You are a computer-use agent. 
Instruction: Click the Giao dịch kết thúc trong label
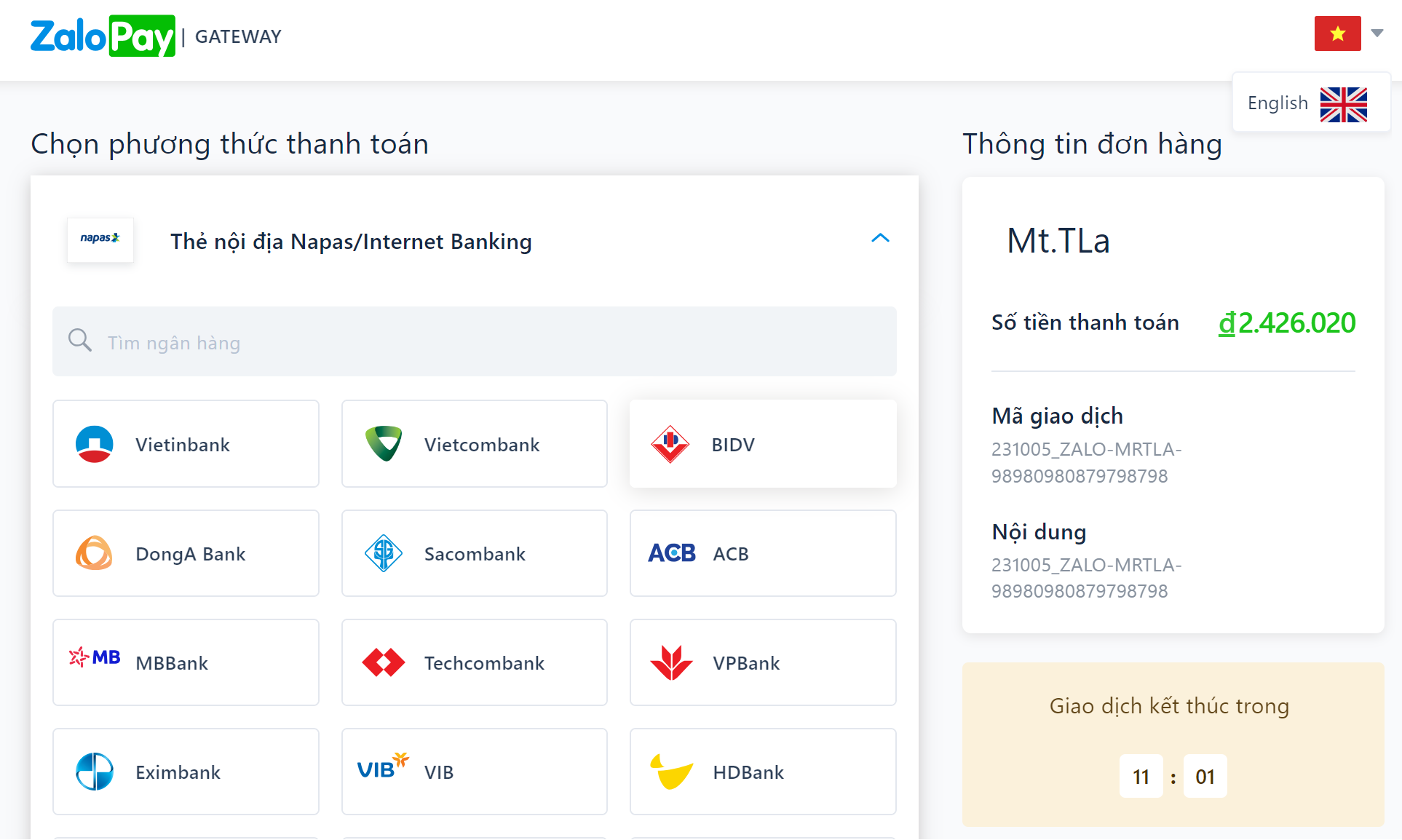[1169, 706]
